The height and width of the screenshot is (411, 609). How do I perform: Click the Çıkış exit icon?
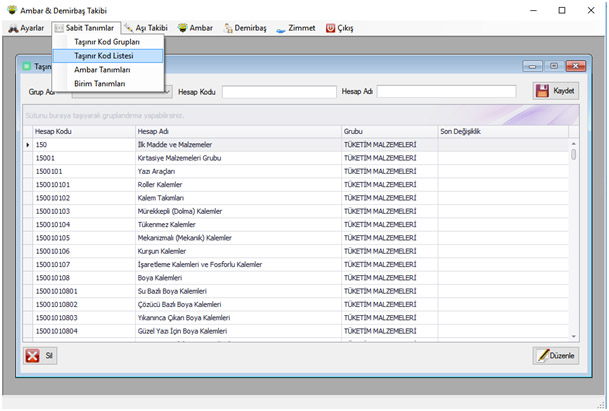click(332, 28)
